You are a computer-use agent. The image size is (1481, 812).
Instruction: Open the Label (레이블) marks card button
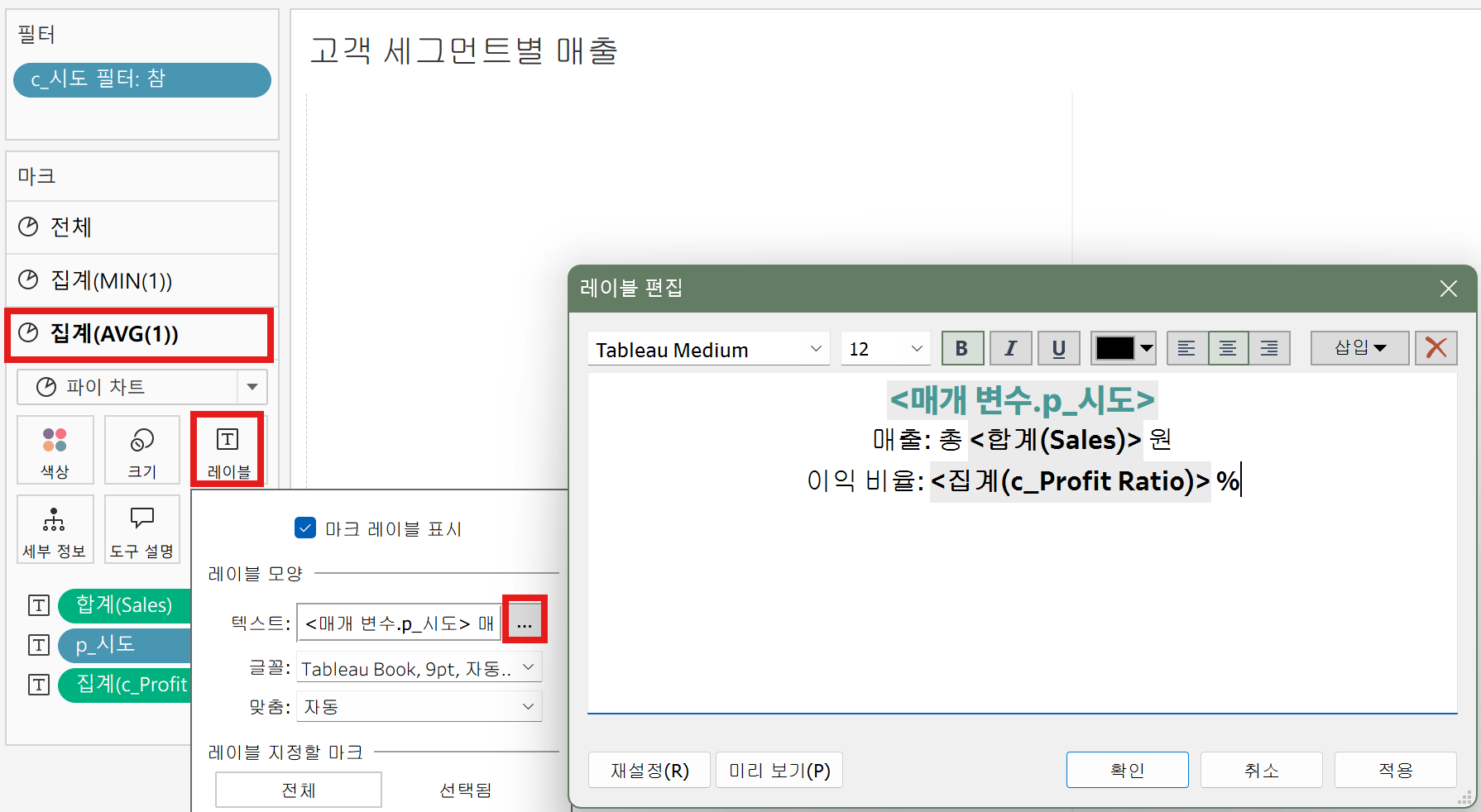pos(228,449)
